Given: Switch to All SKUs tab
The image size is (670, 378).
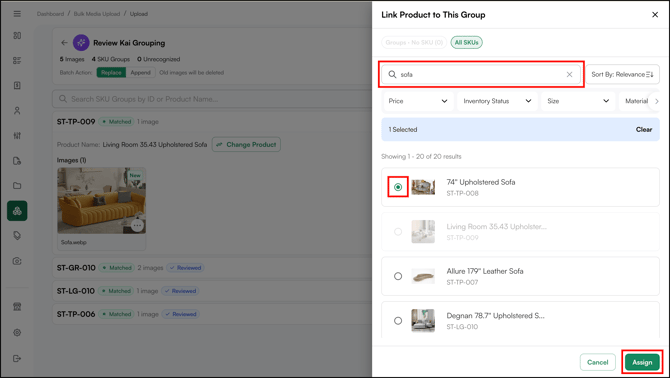Looking at the screenshot, I should pos(466,42).
